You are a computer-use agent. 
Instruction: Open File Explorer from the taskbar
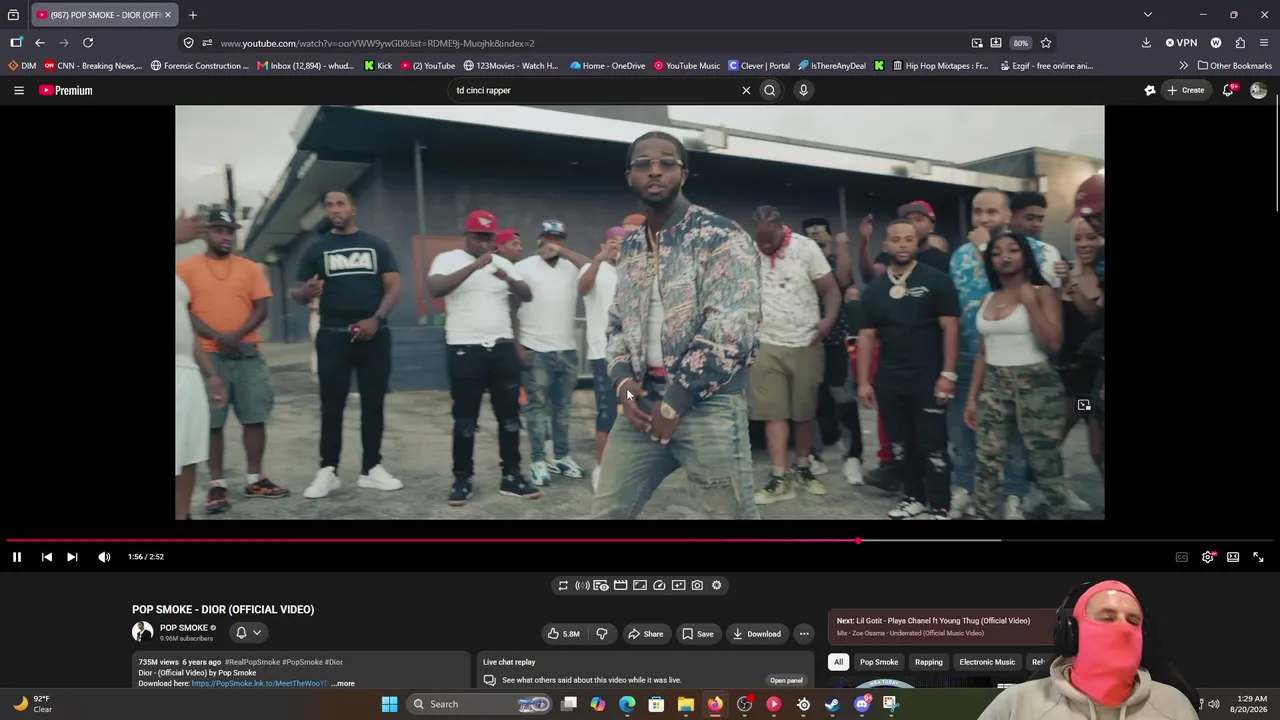(686, 704)
